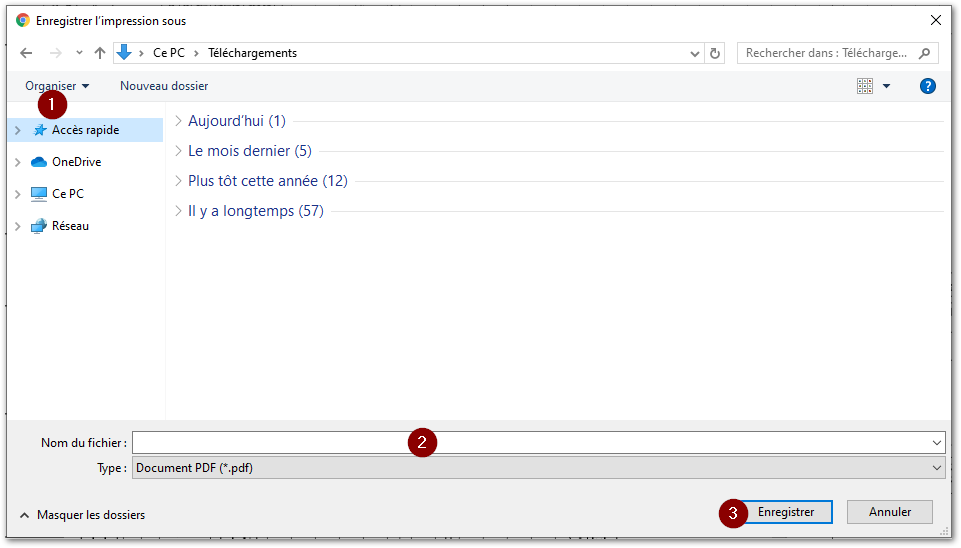Expand the Ce PC tree node
This screenshot has width=961, height=548.
point(18,194)
